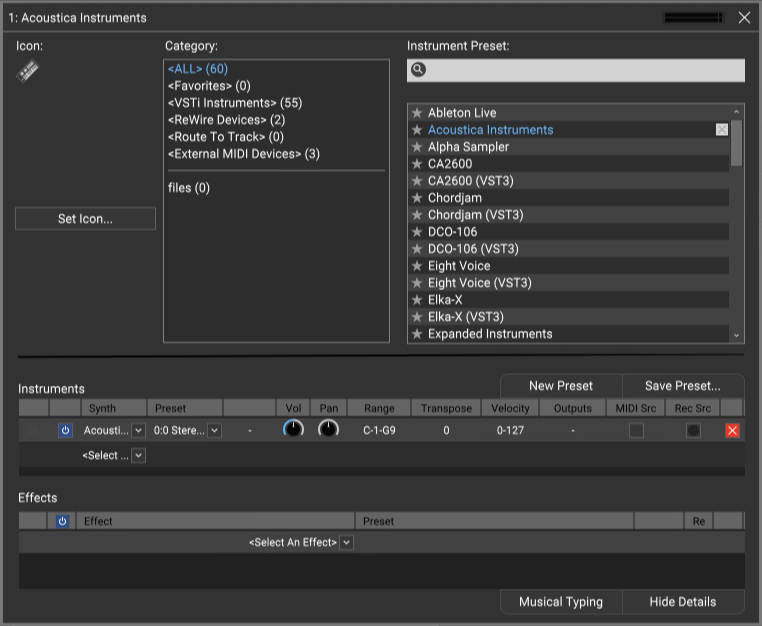Click the C-1-G9 range value
The image size is (762, 626).
point(380,431)
